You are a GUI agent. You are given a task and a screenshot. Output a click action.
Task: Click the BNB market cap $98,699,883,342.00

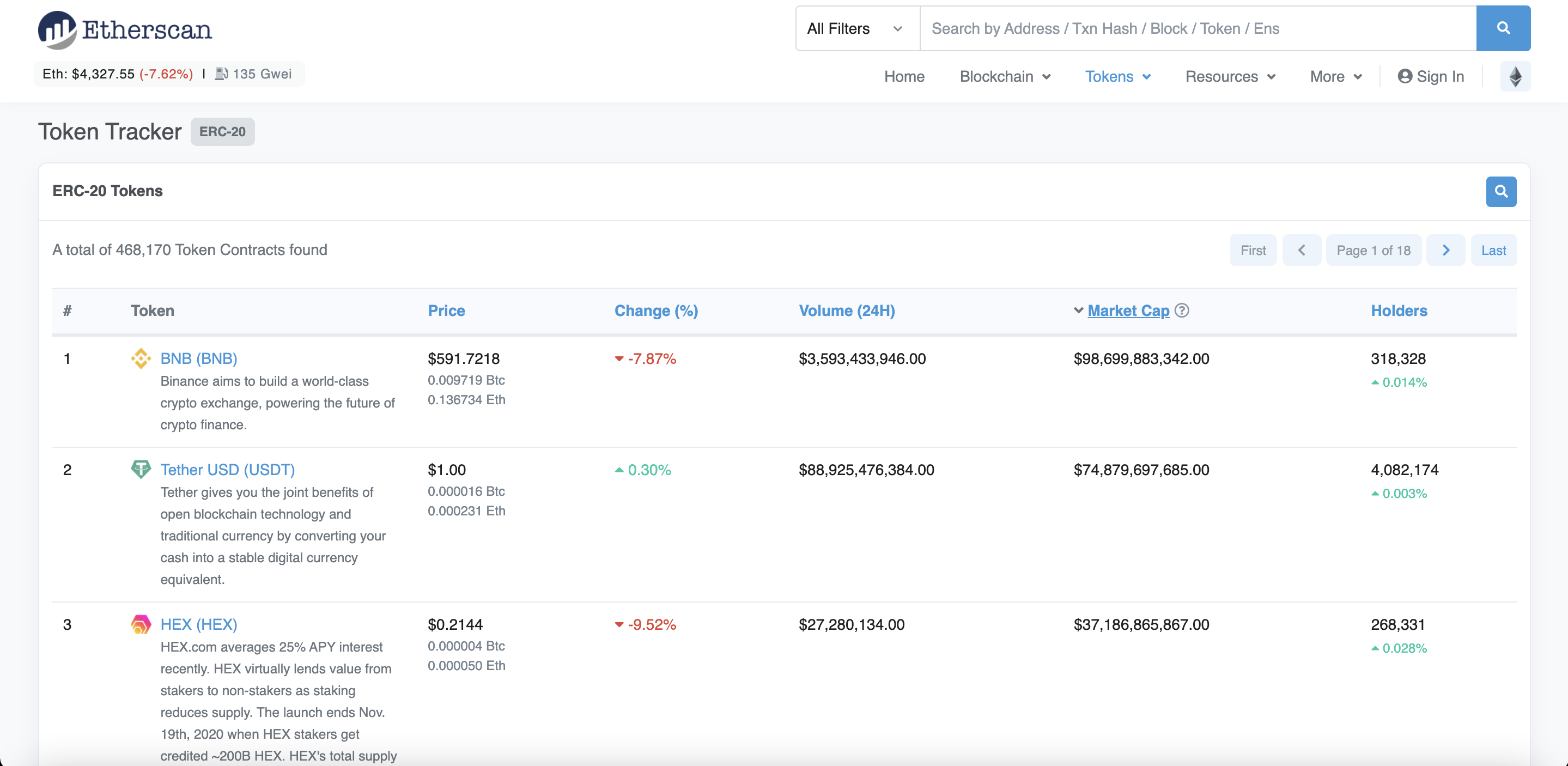coord(1141,358)
